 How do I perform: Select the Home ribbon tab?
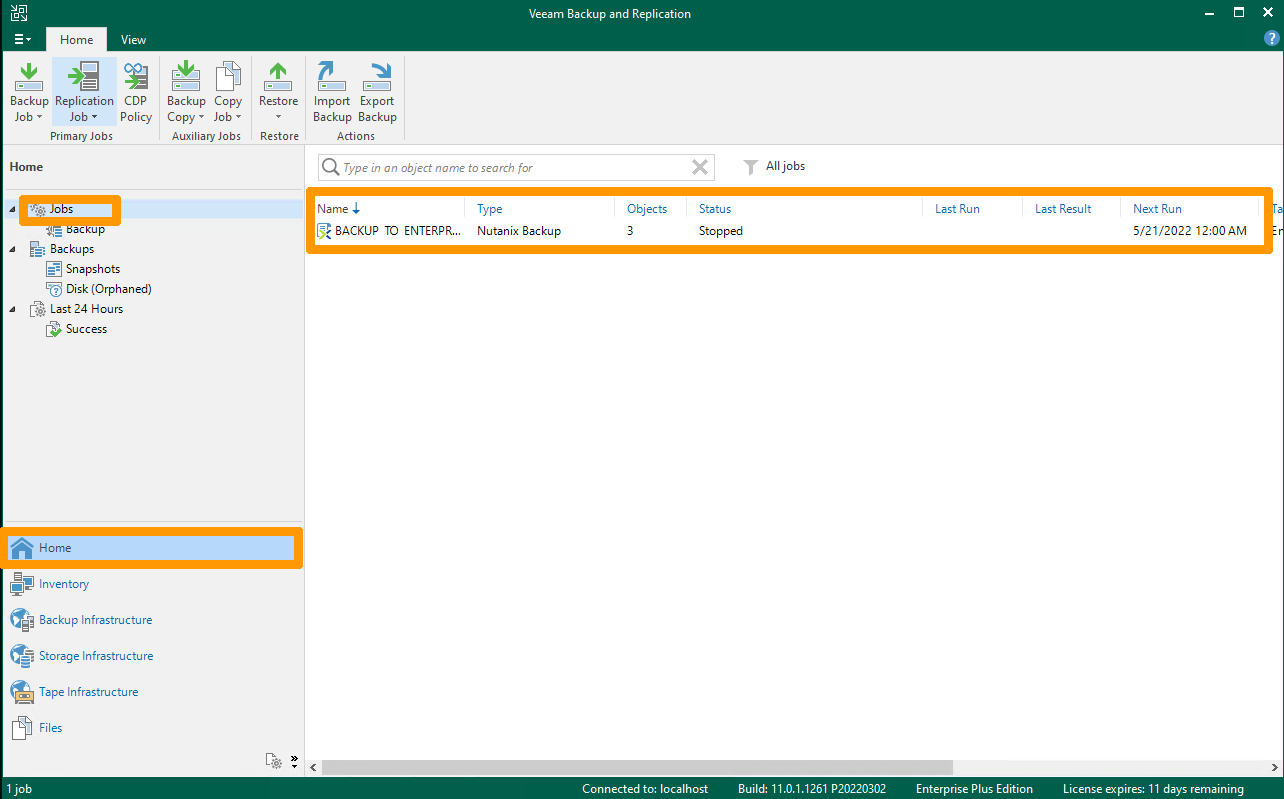click(x=76, y=39)
